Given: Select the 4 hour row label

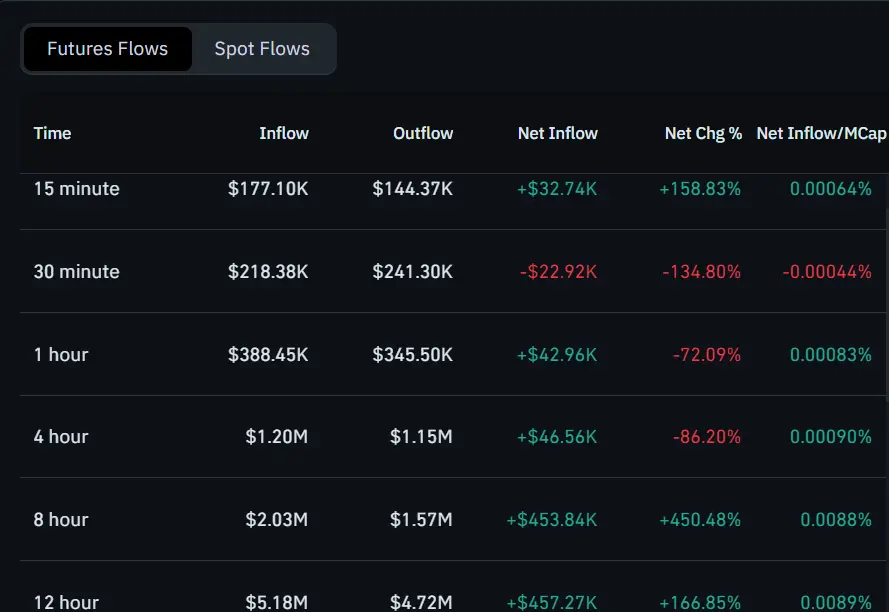Looking at the screenshot, I should coord(61,436).
